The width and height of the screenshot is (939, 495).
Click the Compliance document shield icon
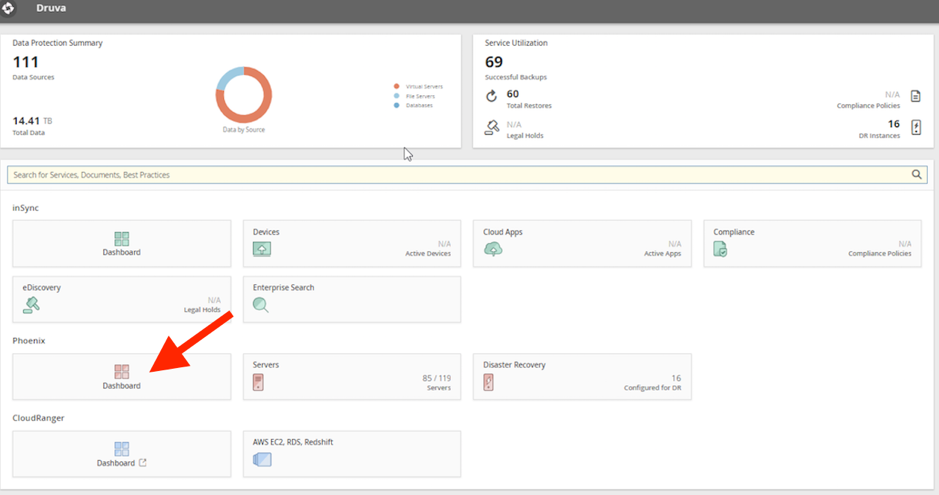click(720, 249)
